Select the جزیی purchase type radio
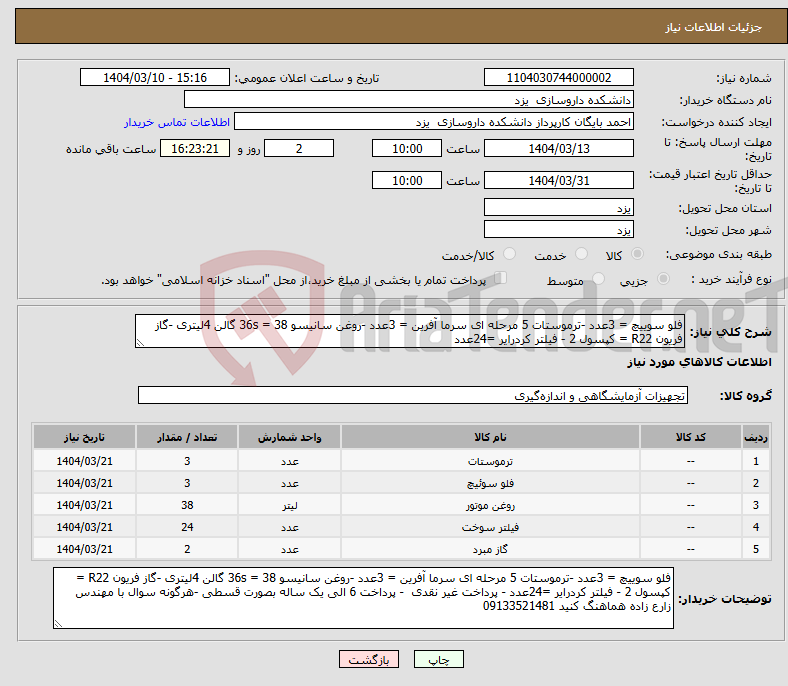Viewport: 788px width, 686px height. (x=663, y=278)
